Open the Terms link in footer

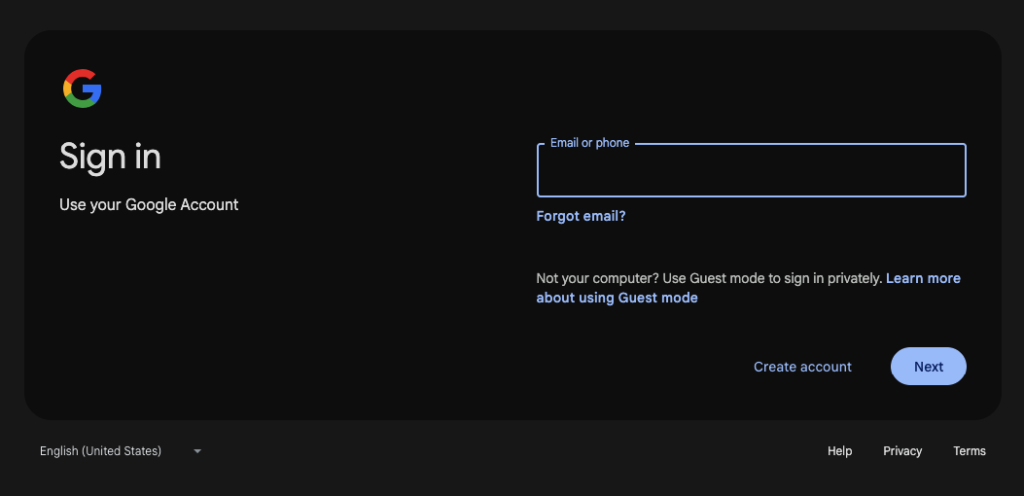969,451
